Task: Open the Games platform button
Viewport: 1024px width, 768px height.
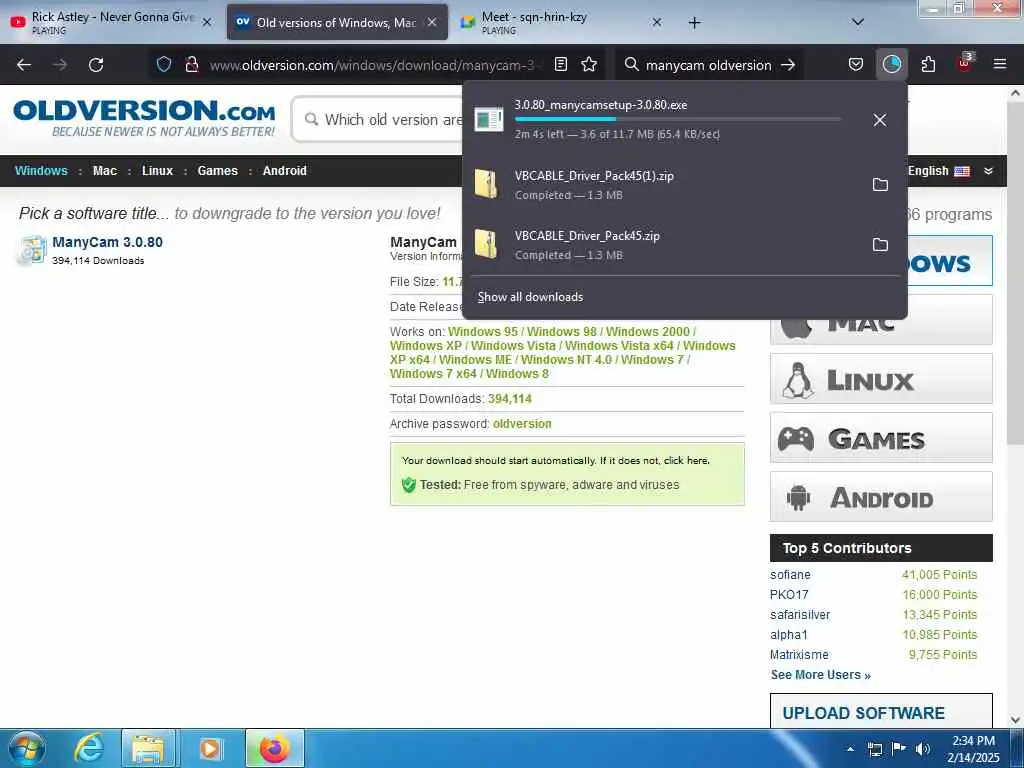Action: pos(881,438)
